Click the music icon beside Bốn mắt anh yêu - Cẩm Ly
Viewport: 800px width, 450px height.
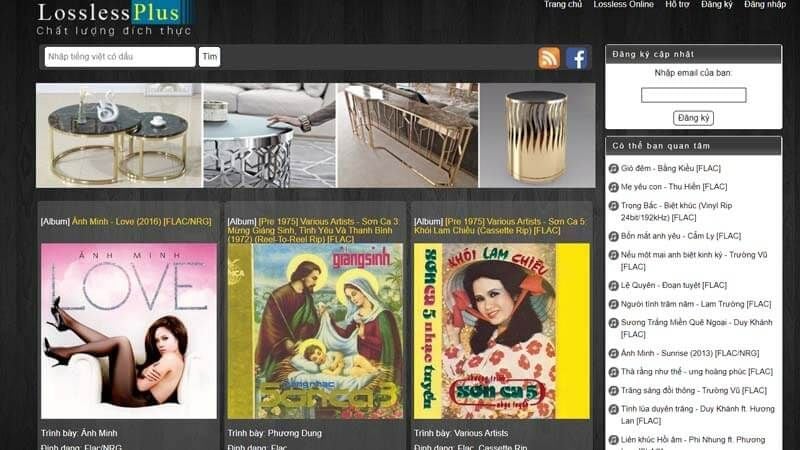[613, 236]
